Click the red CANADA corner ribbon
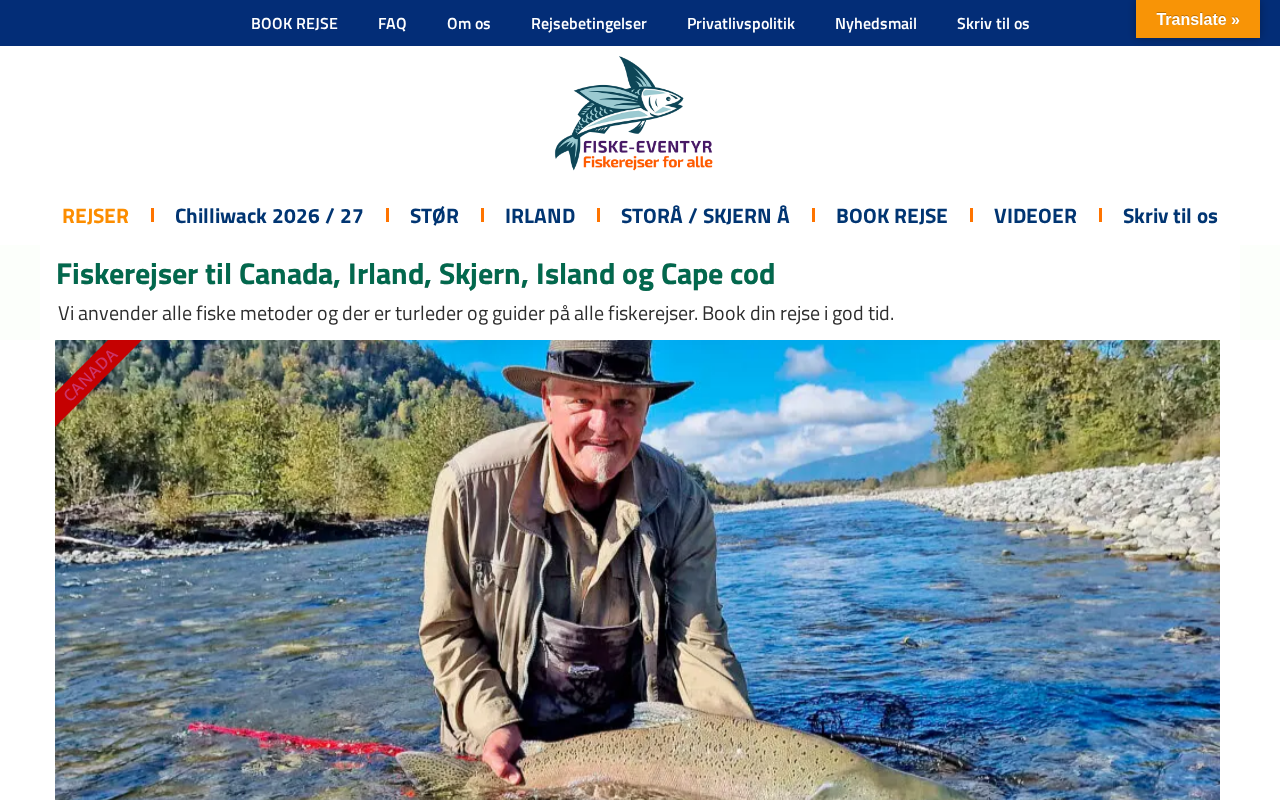Image resolution: width=1280 pixels, height=800 pixels. tap(91, 376)
